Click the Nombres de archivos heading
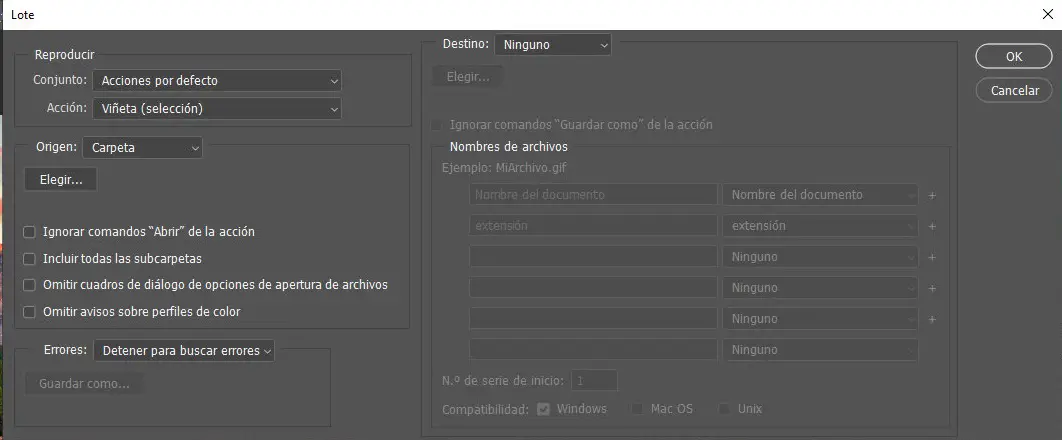The height and width of the screenshot is (440, 1062). (x=509, y=146)
